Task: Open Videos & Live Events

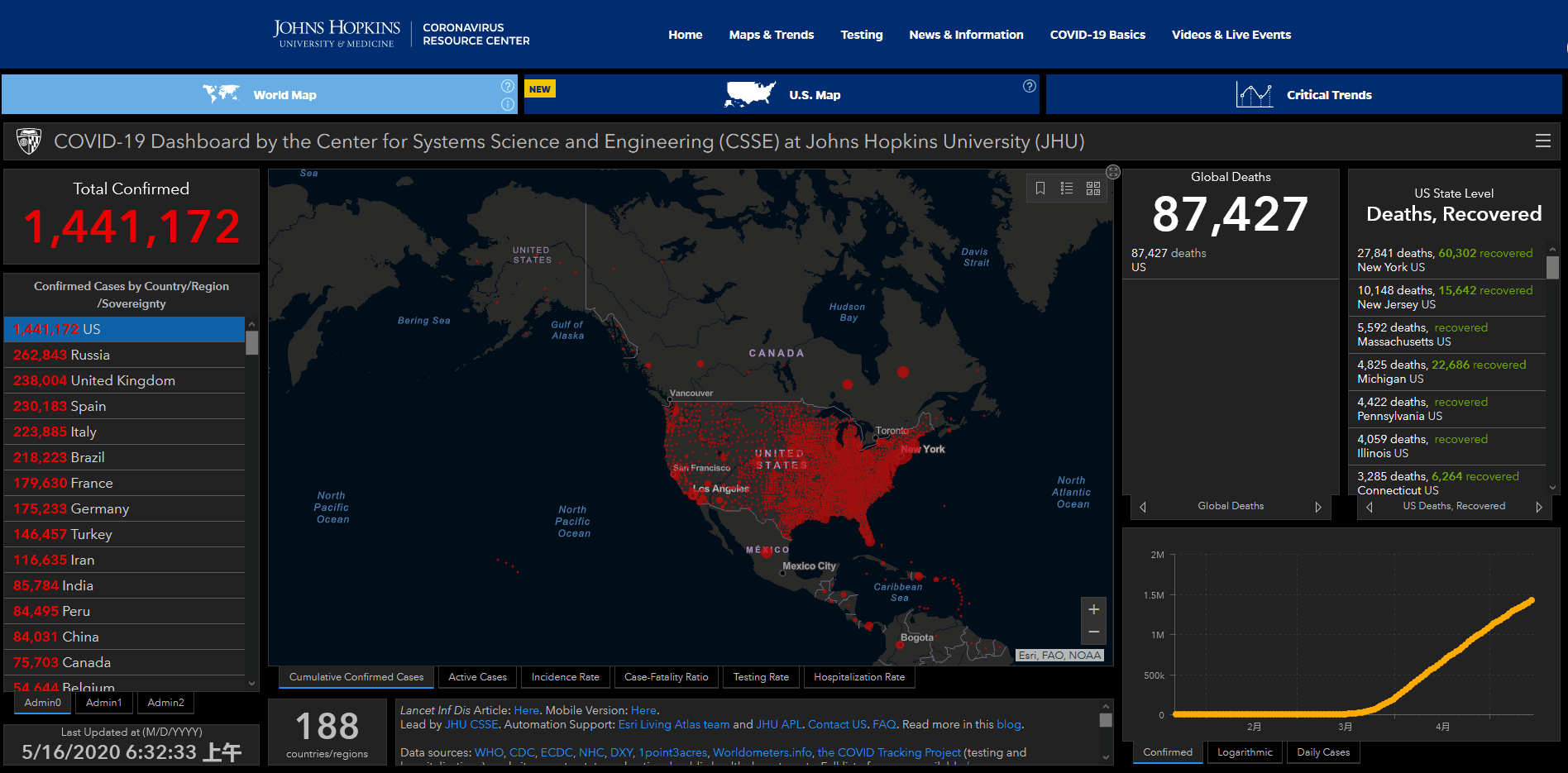Action: pos(1231,35)
